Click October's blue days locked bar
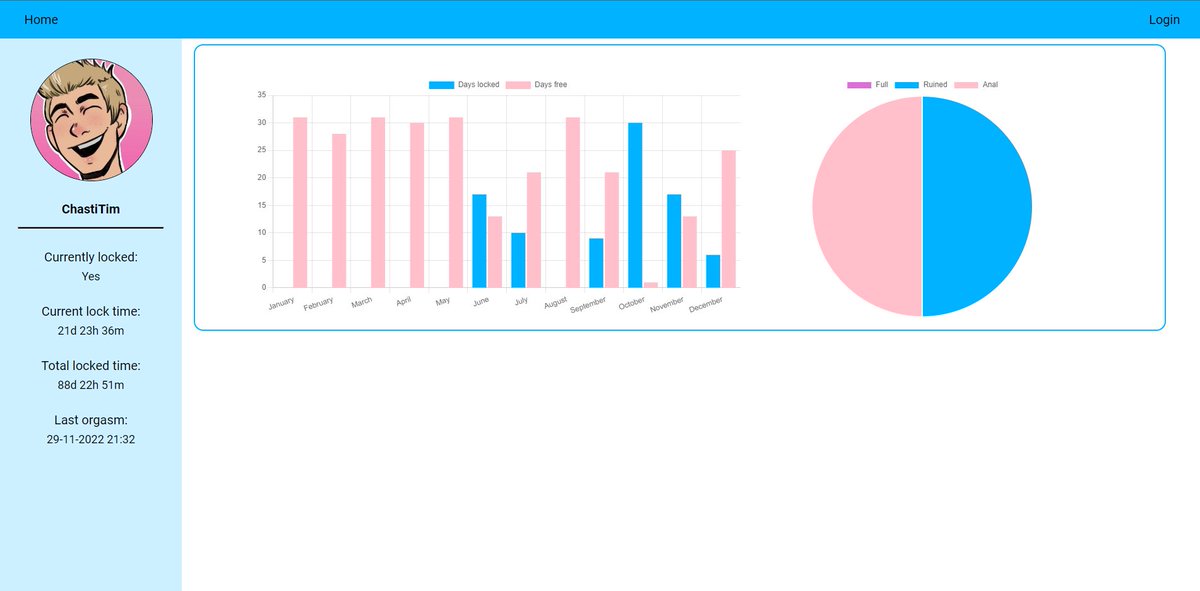 (635, 205)
